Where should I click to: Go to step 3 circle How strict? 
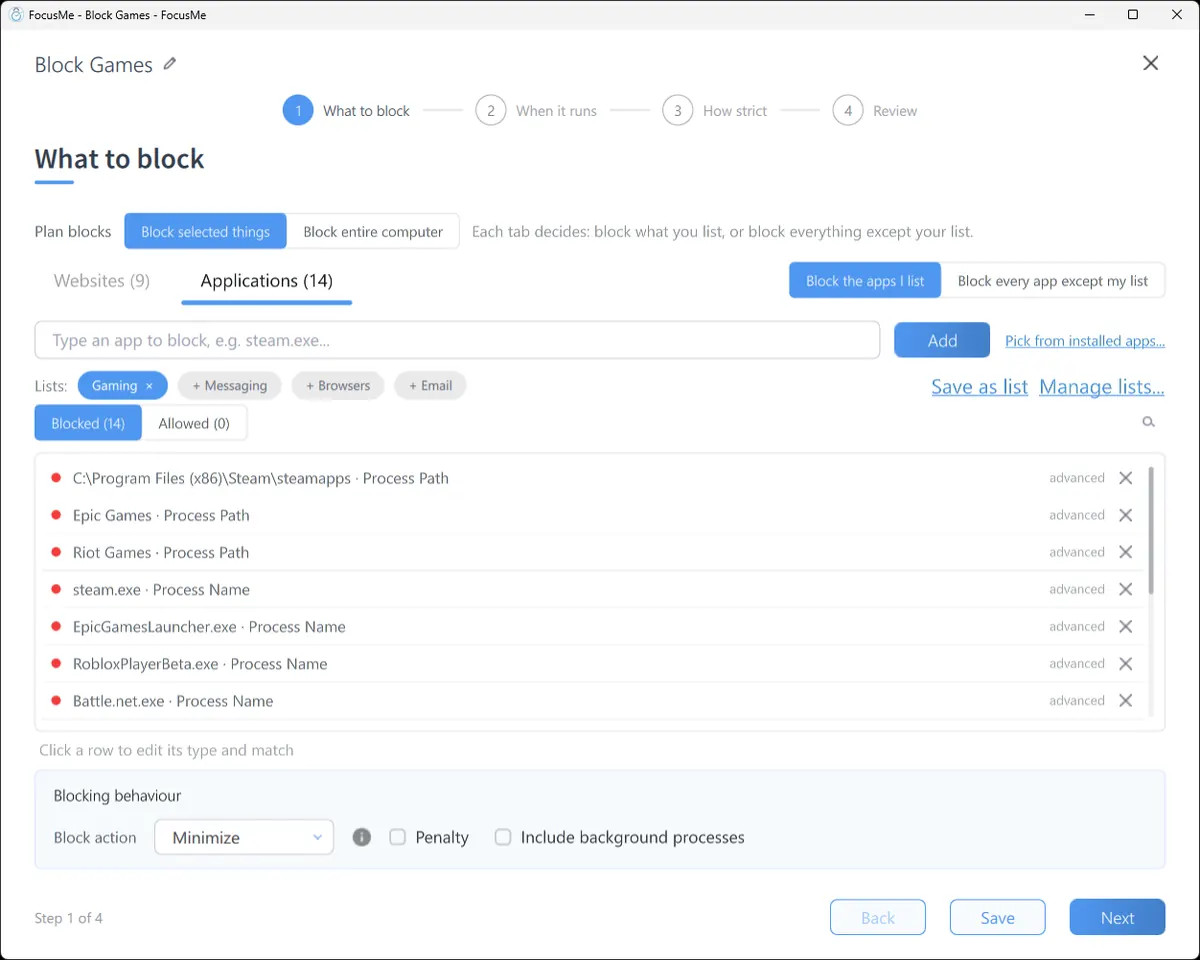tap(678, 110)
